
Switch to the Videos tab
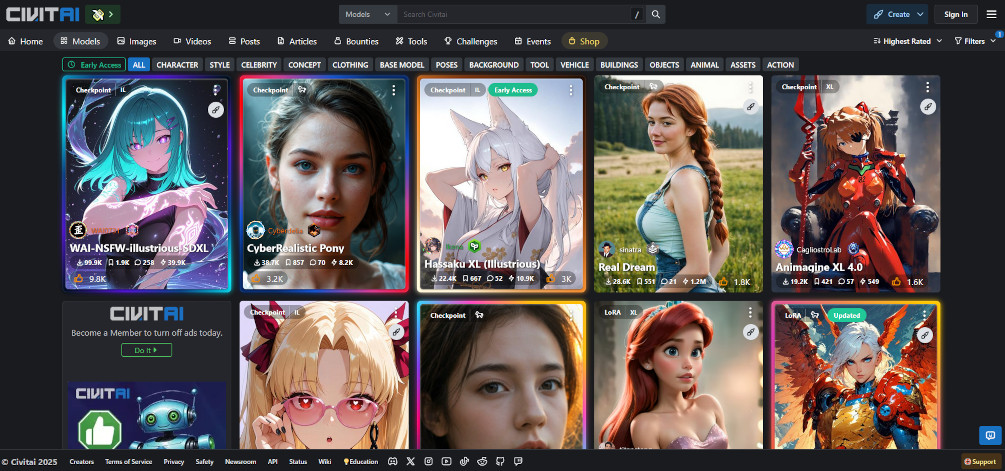click(x=192, y=41)
